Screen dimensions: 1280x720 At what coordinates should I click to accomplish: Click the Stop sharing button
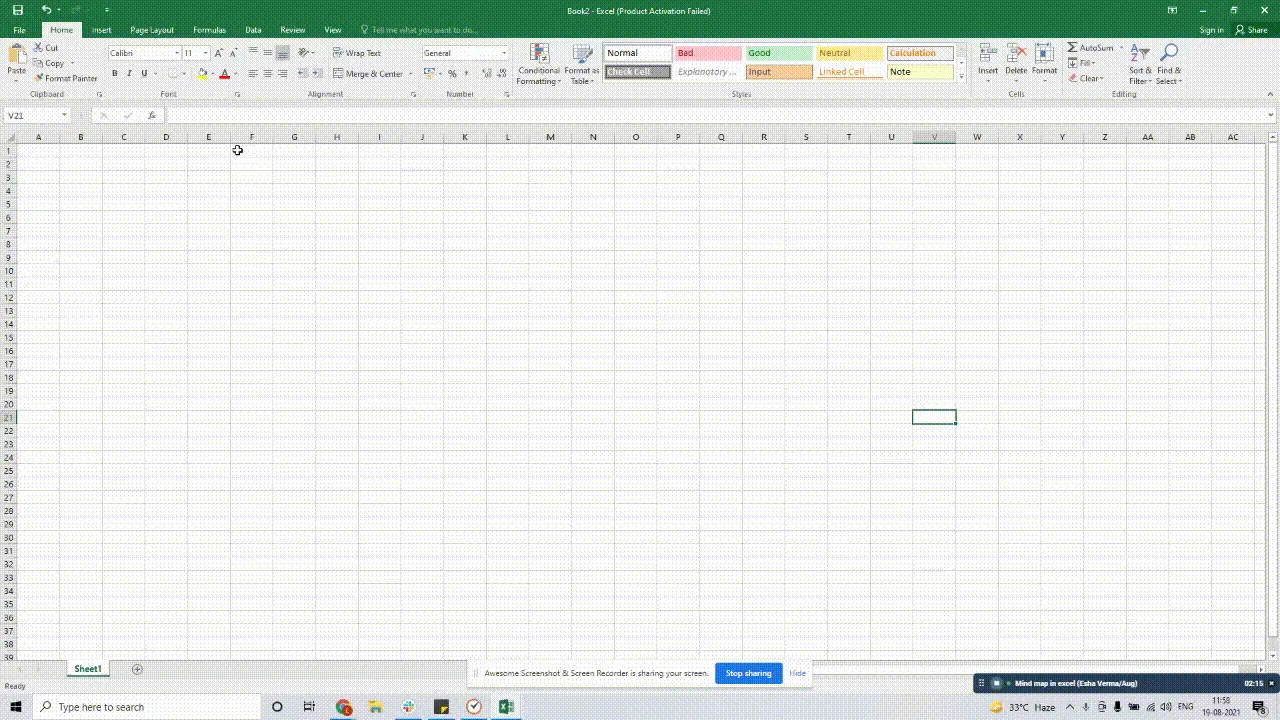pyautogui.click(x=748, y=673)
